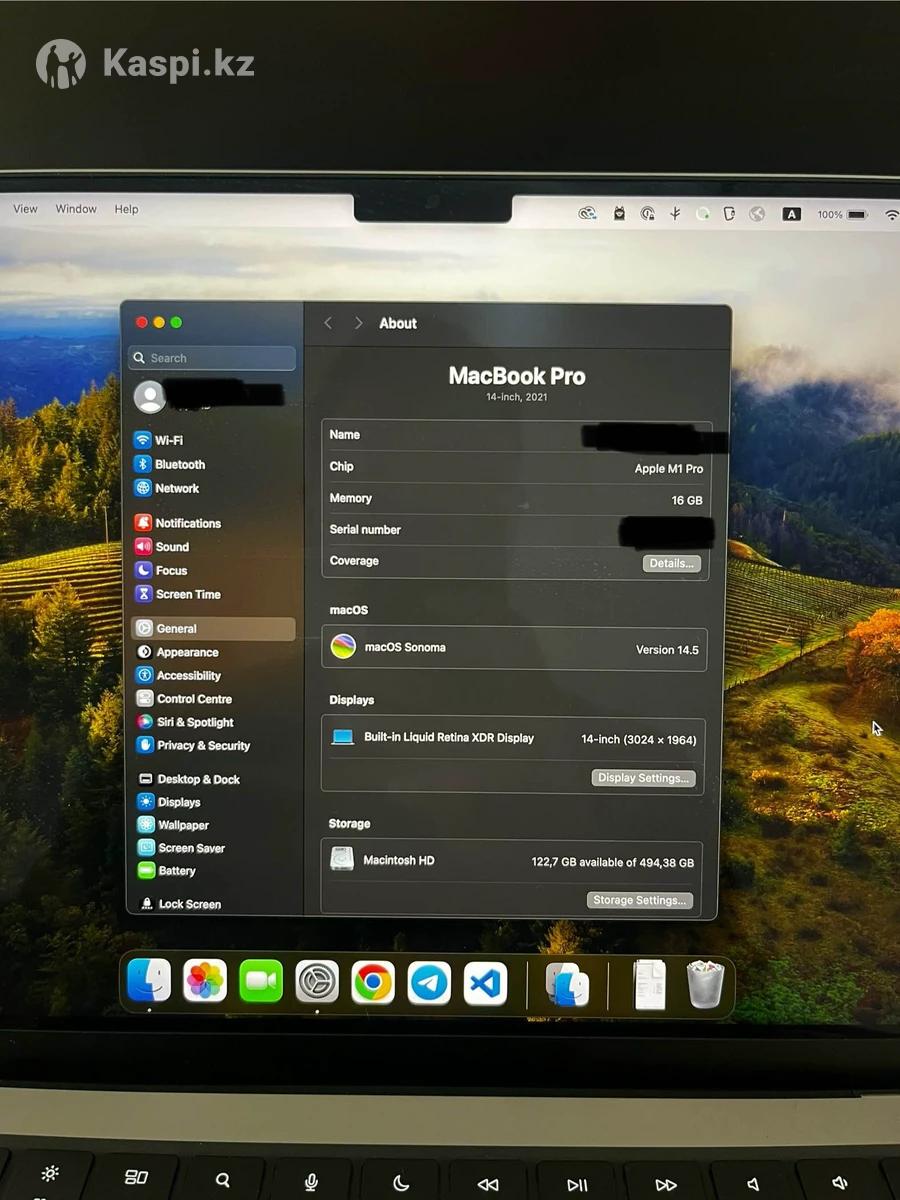Click Coverage Details button
This screenshot has height=1200, width=900.
point(671,563)
